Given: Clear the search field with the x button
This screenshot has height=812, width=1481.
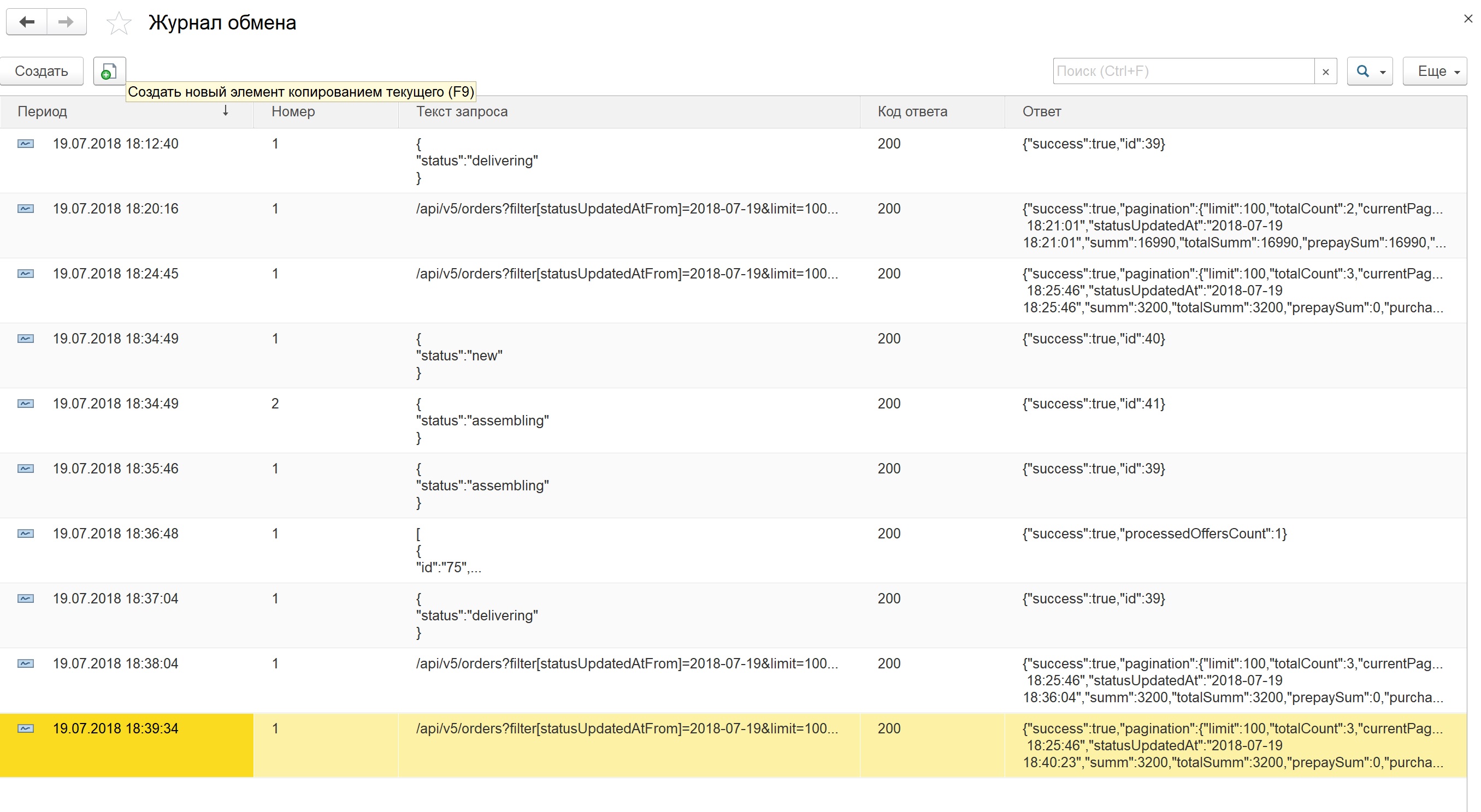Looking at the screenshot, I should tap(1325, 72).
